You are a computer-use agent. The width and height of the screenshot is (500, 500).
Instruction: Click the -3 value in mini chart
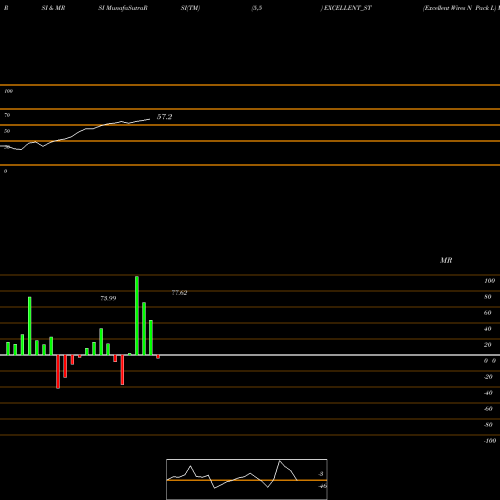coord(320,474)
